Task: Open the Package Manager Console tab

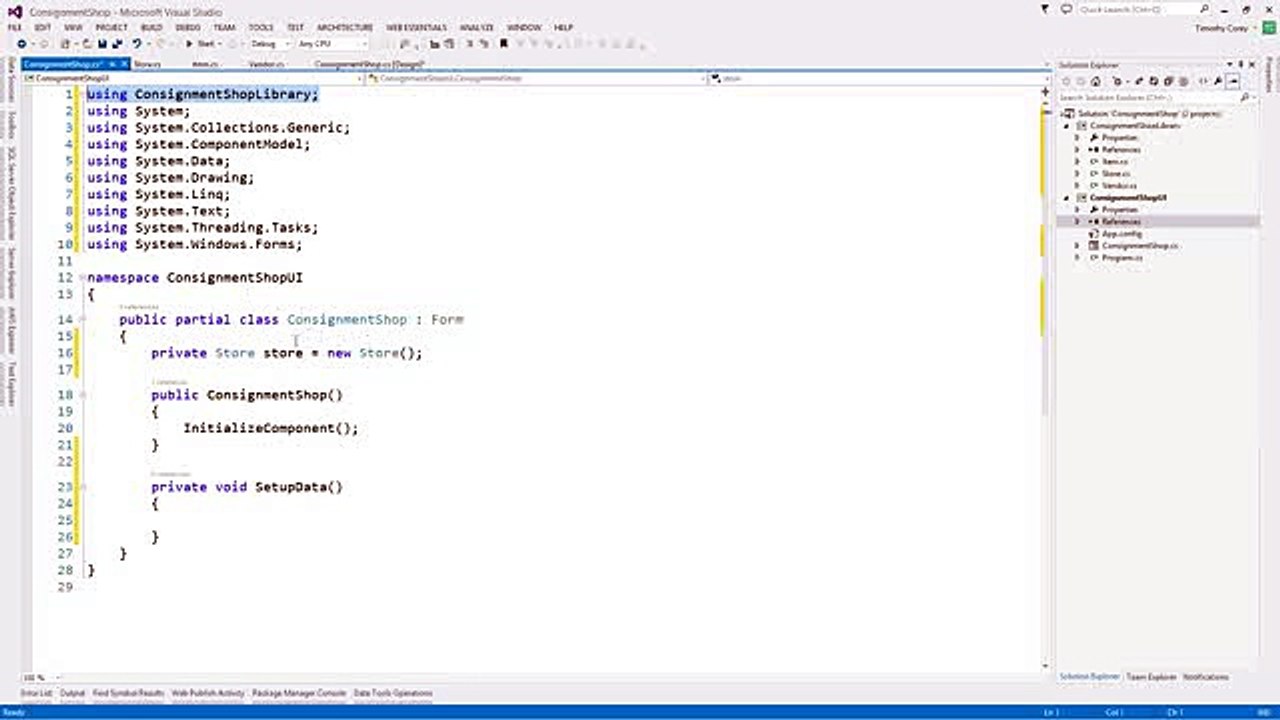Action: click(x=298, y=692)
